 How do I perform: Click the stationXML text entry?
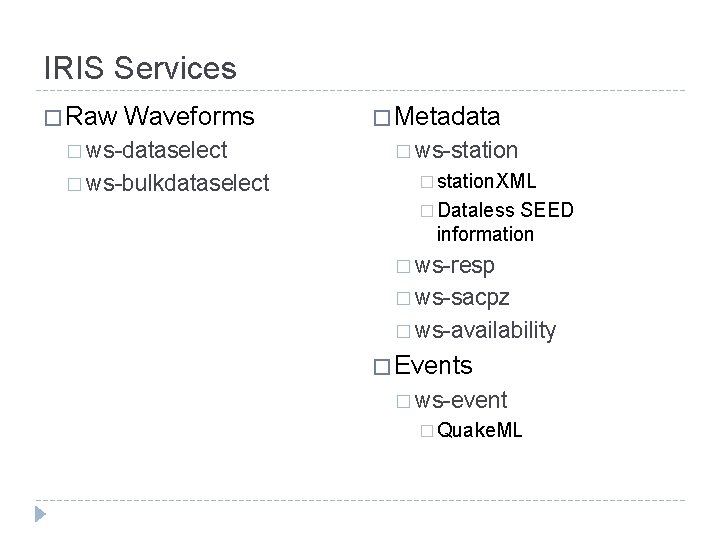pyautogui.click(x=487, y=182)
